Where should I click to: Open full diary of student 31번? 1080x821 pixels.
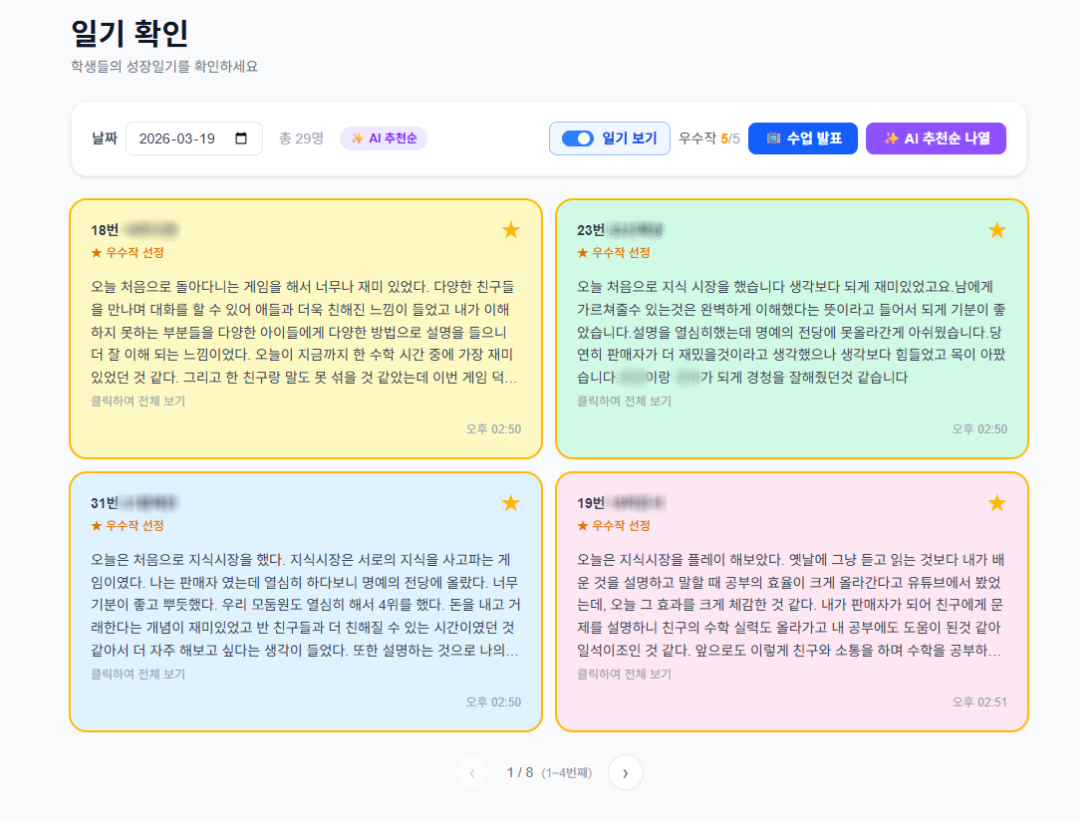pos(138,674)
